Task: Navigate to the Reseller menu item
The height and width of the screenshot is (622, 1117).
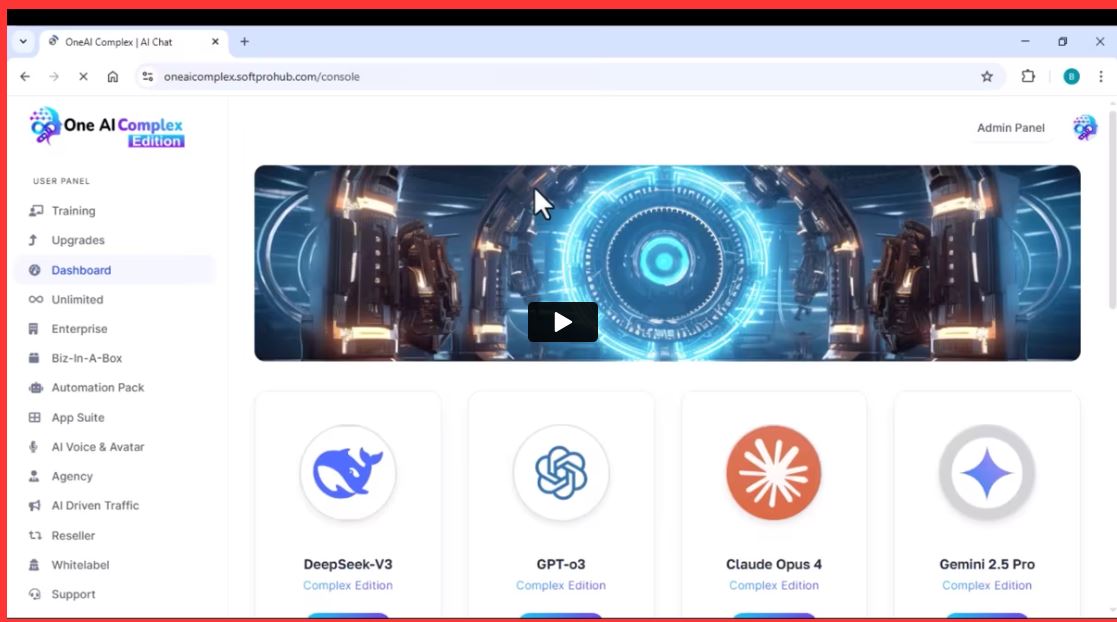Action: [x=73, y=536]
